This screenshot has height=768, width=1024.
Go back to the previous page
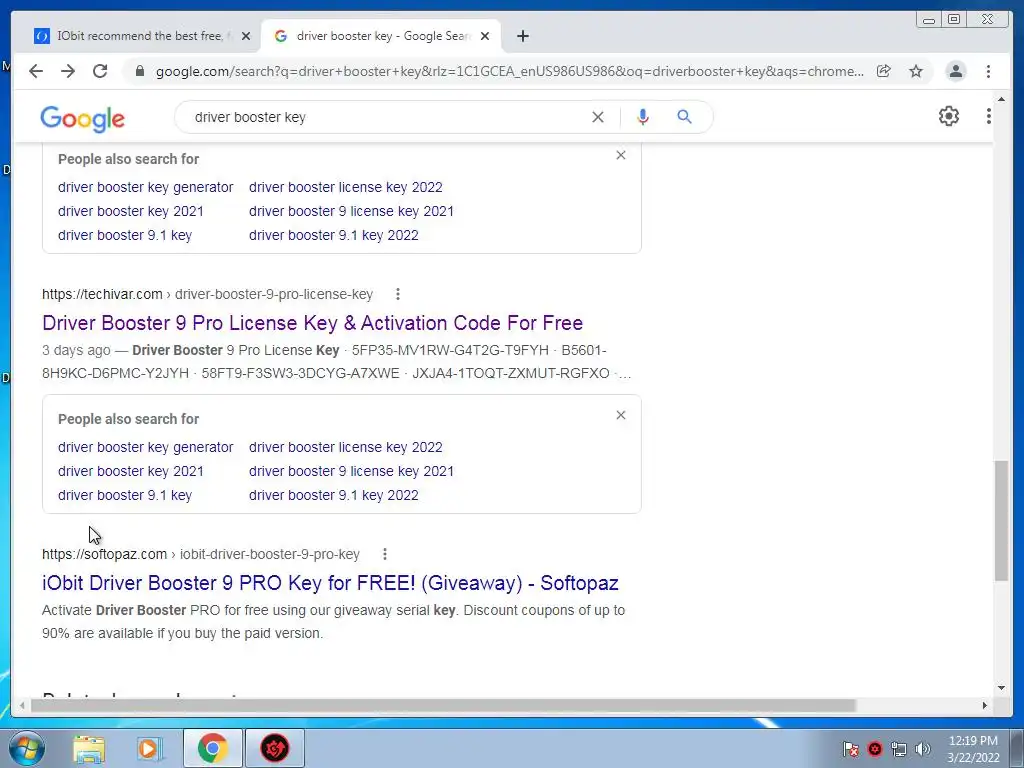click(x=36, y=71)
